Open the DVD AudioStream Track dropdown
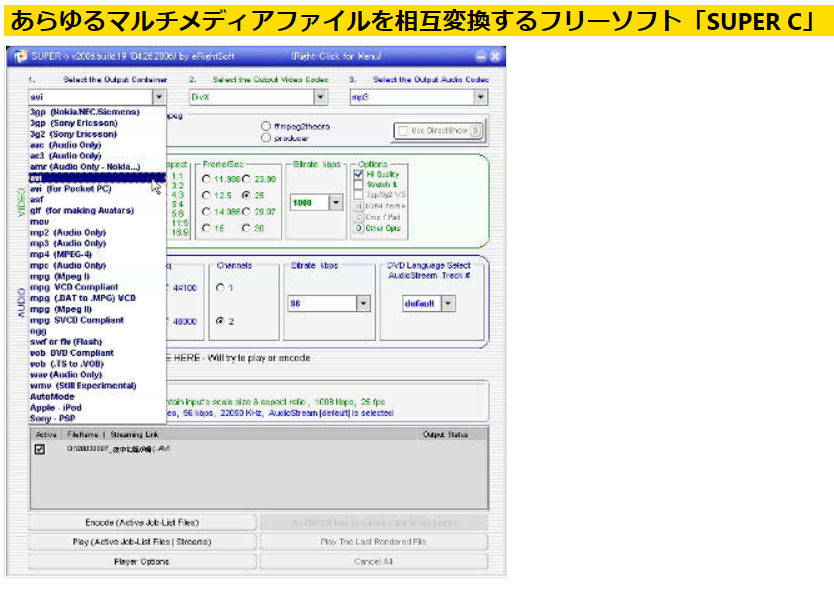The image size is (834, 595). coord(448,304)
